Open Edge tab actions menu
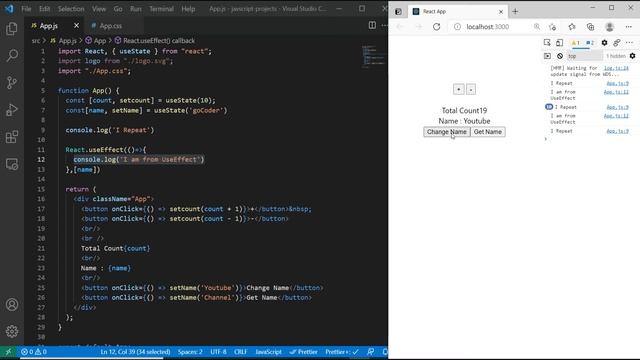 (398, 11)
